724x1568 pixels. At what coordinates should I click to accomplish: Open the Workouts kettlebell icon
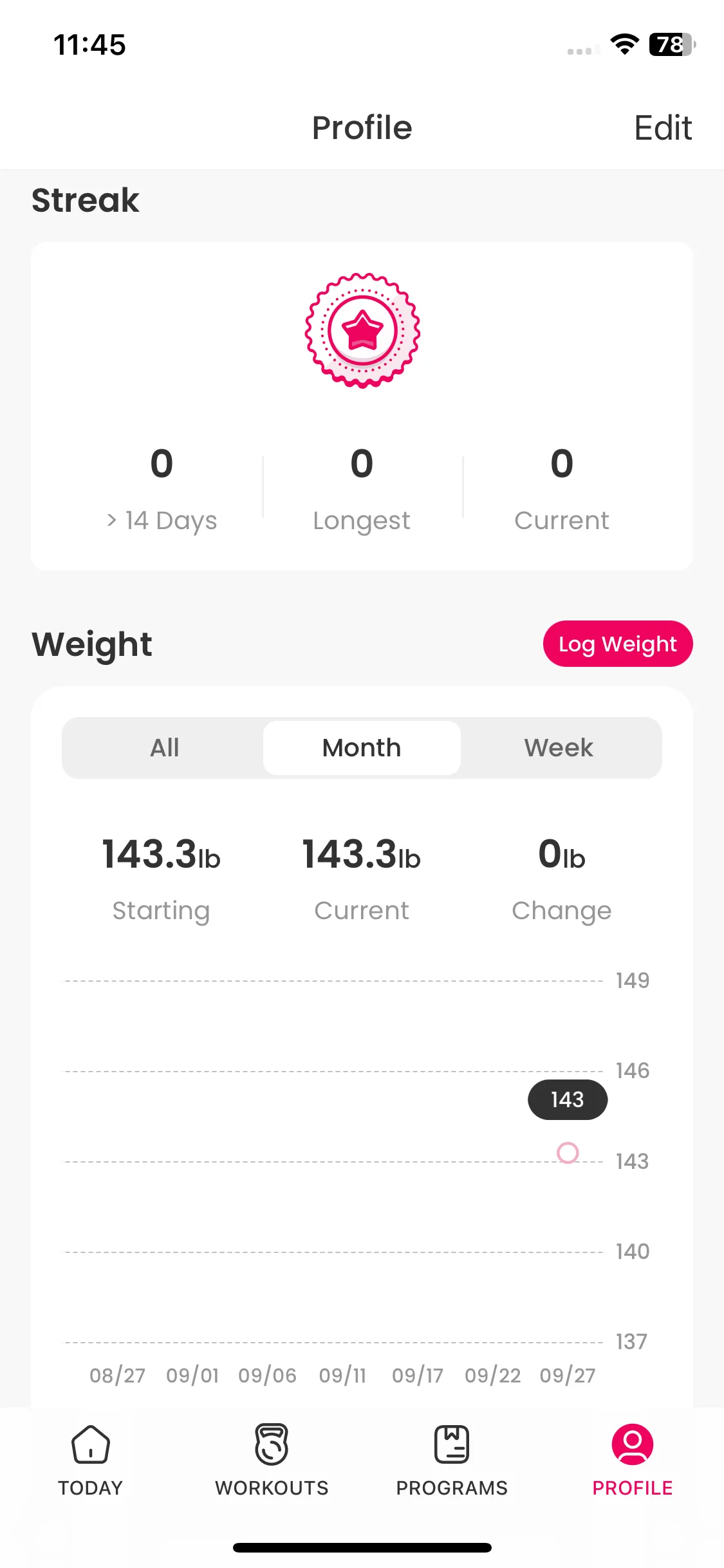point(272,1444)
